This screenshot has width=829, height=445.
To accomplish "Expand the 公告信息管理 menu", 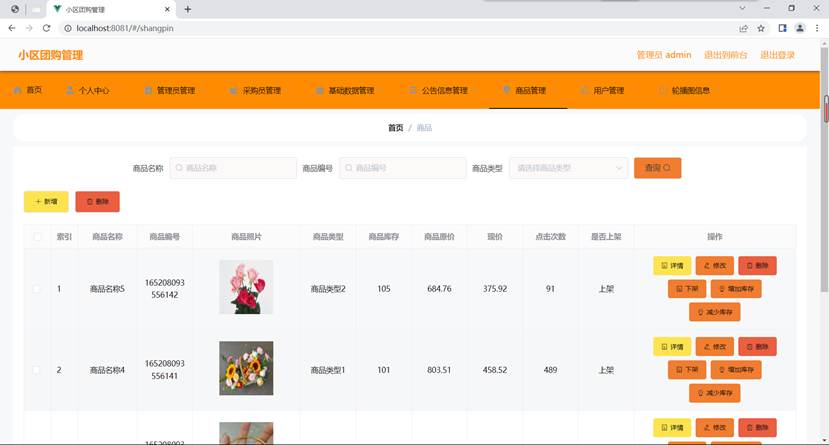I will (x=439, y=90).
